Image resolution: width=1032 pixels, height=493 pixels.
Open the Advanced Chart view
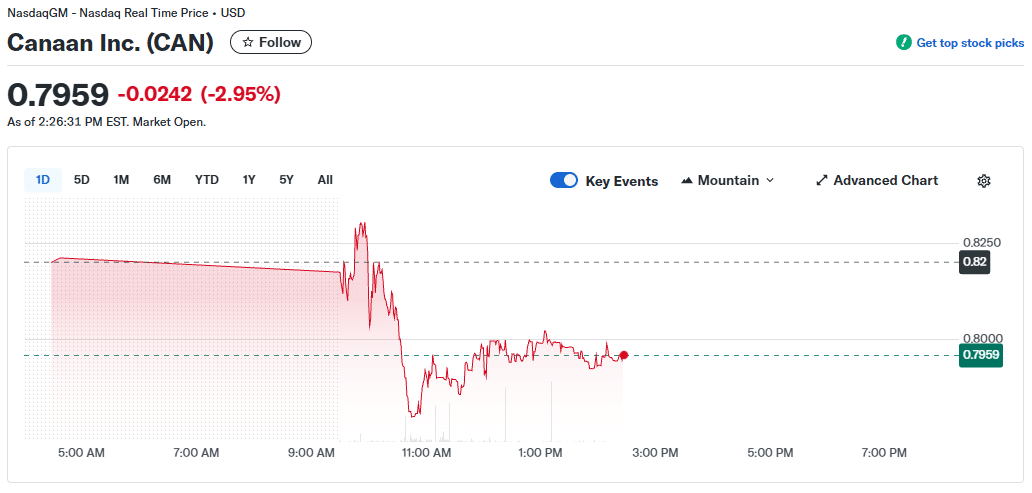tap(885, 181)
